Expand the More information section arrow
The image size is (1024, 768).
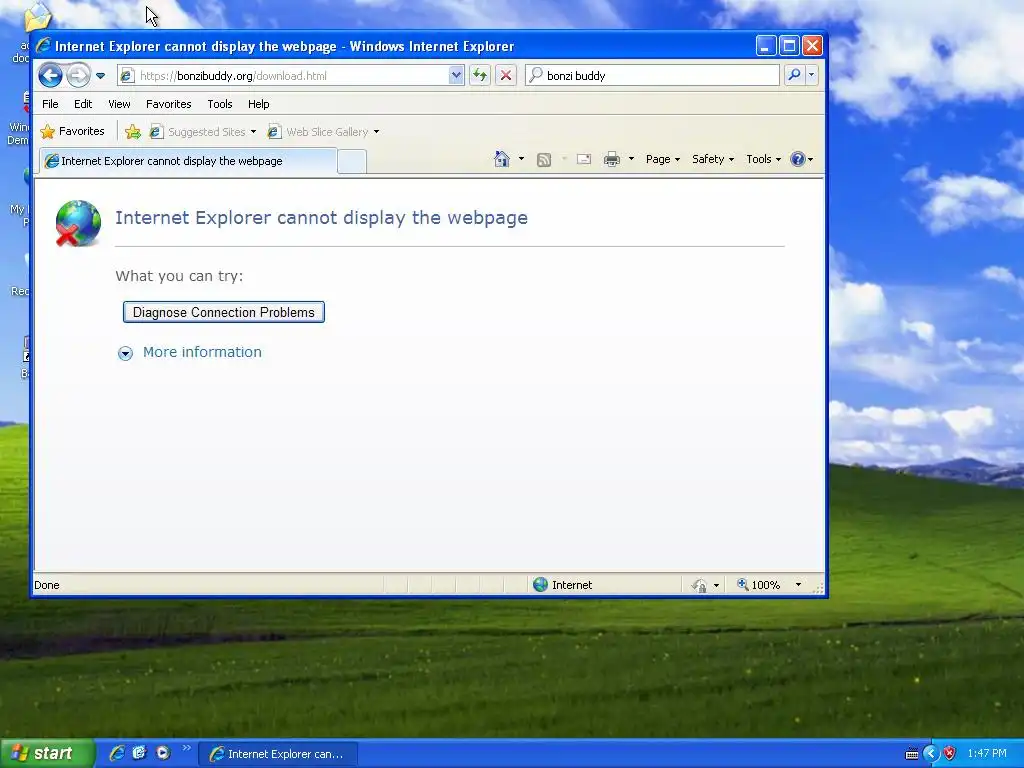coord(125,353)
